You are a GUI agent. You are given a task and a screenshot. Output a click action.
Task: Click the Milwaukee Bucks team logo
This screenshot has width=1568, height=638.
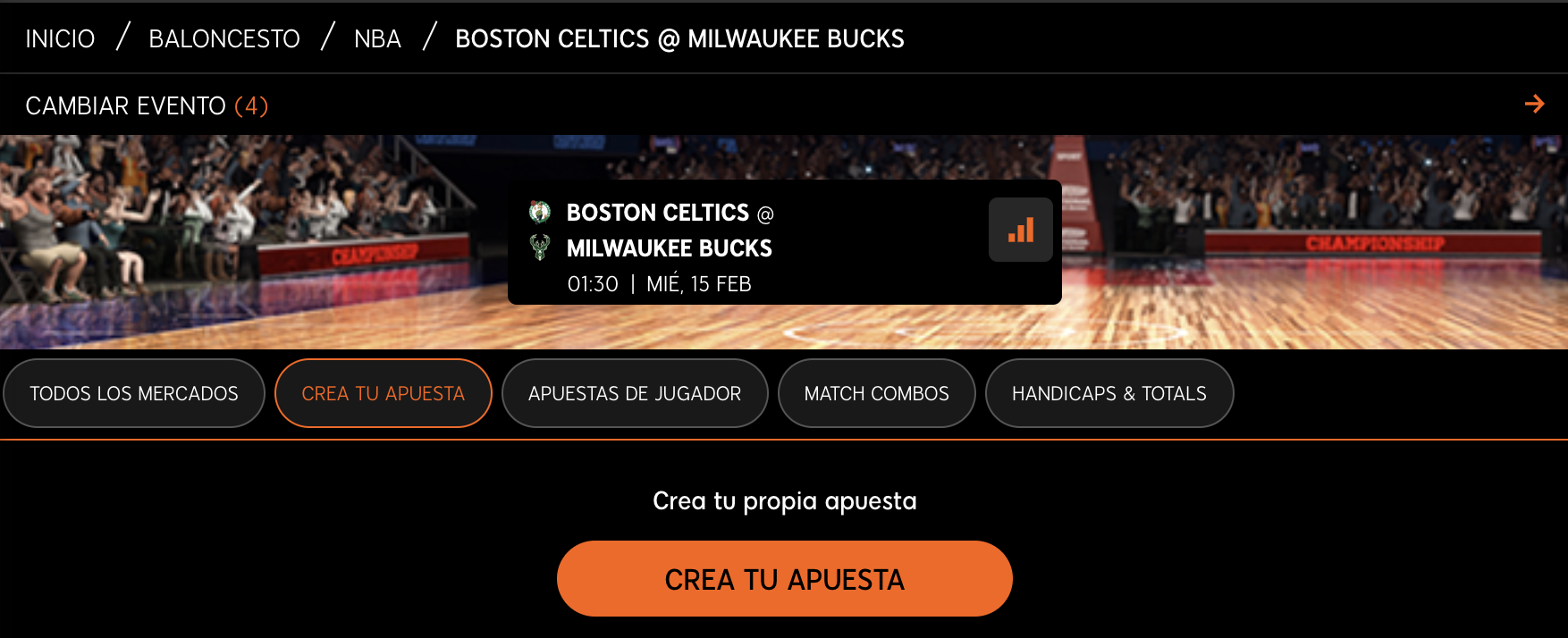(539, 248)
